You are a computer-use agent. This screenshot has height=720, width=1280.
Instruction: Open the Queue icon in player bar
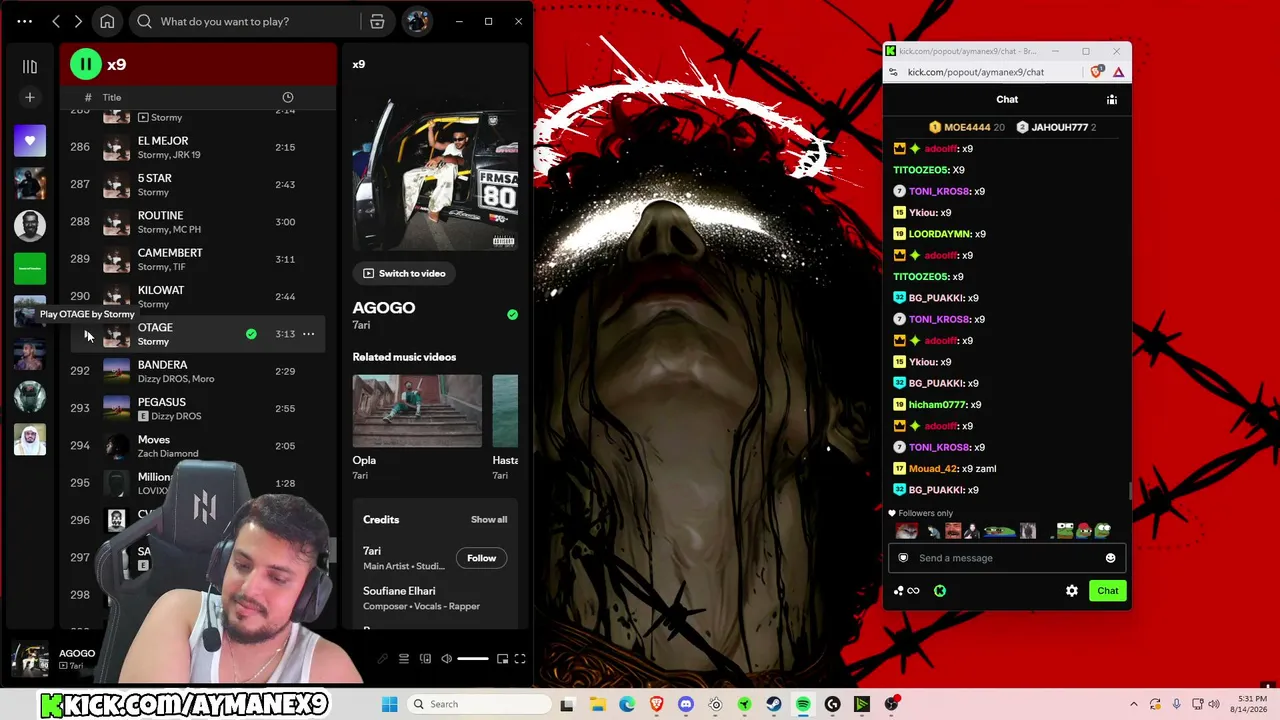coord(404,659)
